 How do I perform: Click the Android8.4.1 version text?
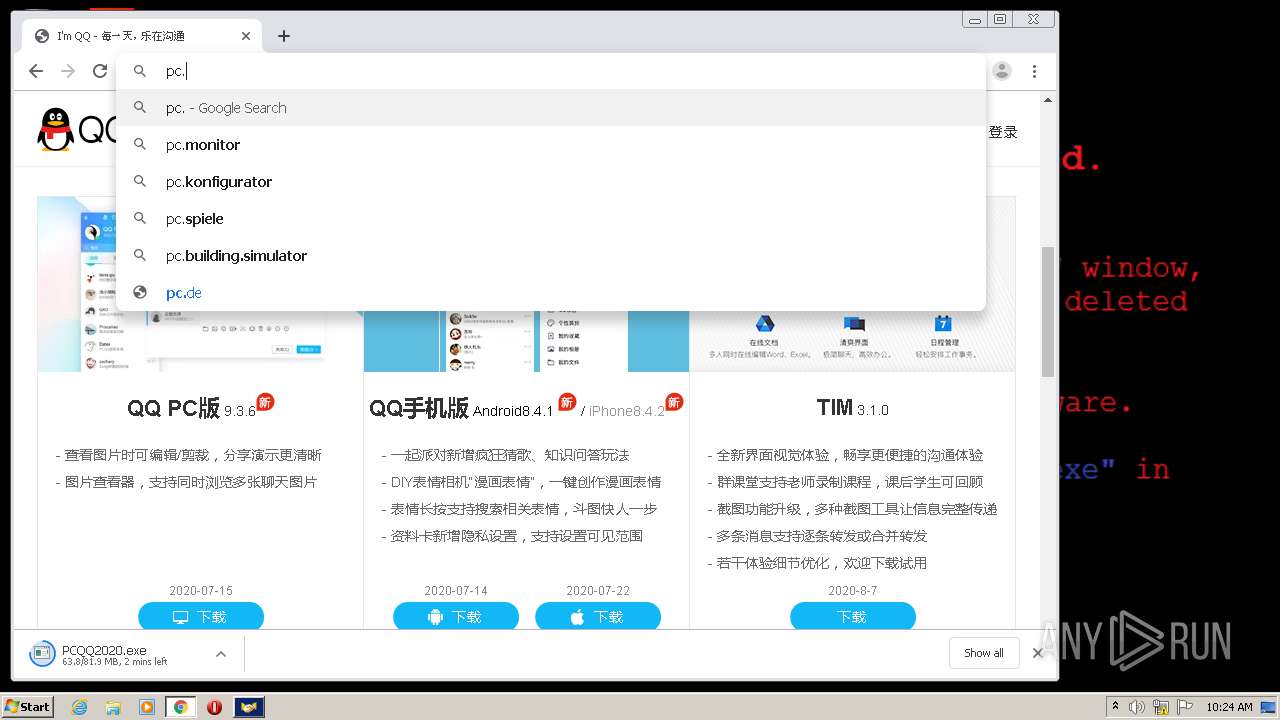click(513, 411)
